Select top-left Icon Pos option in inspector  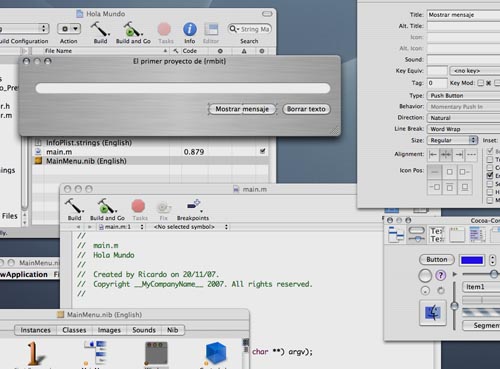coord(434,172)
